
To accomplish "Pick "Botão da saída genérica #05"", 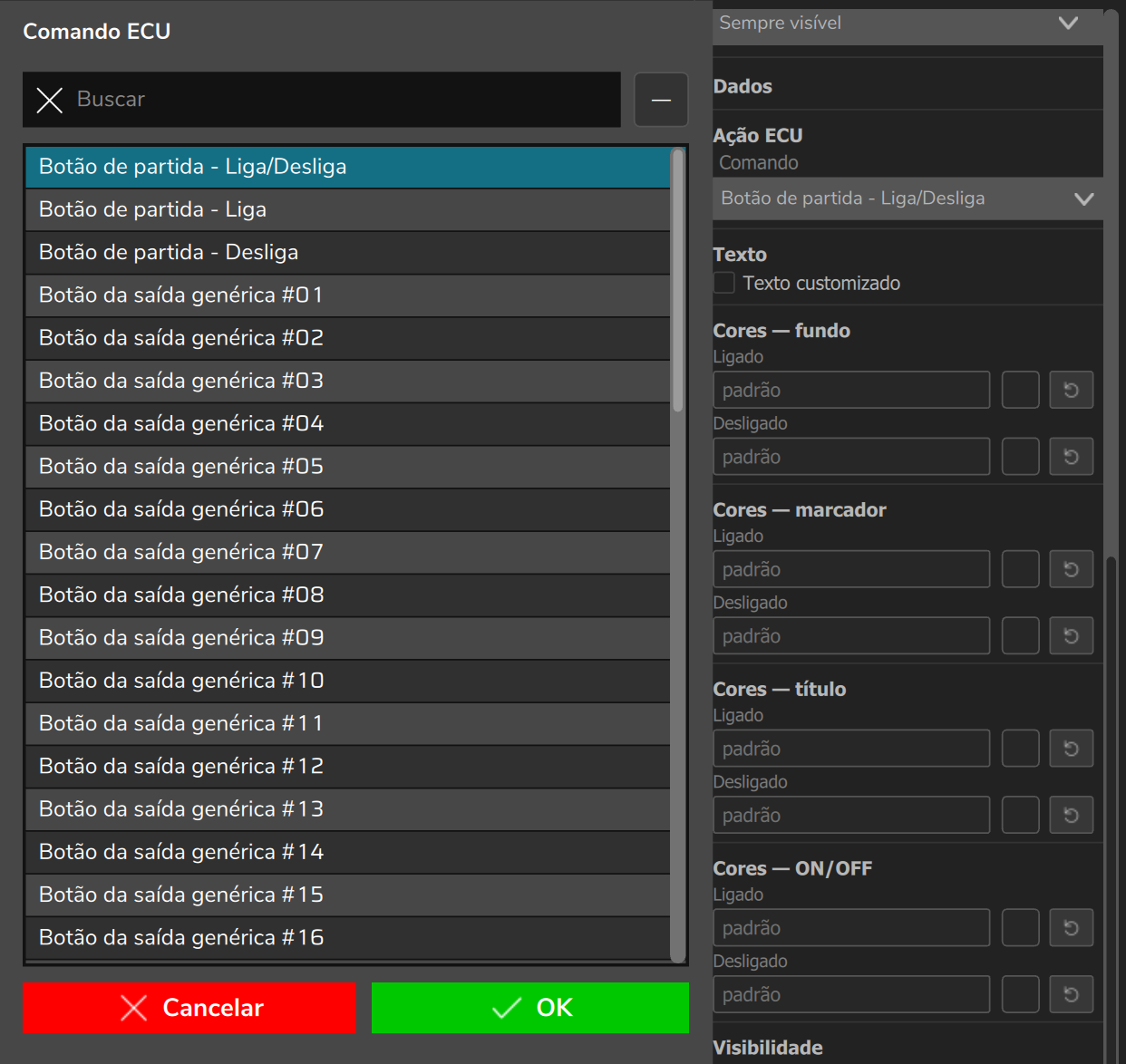I will pyautogui.click(x=347, y=467).
